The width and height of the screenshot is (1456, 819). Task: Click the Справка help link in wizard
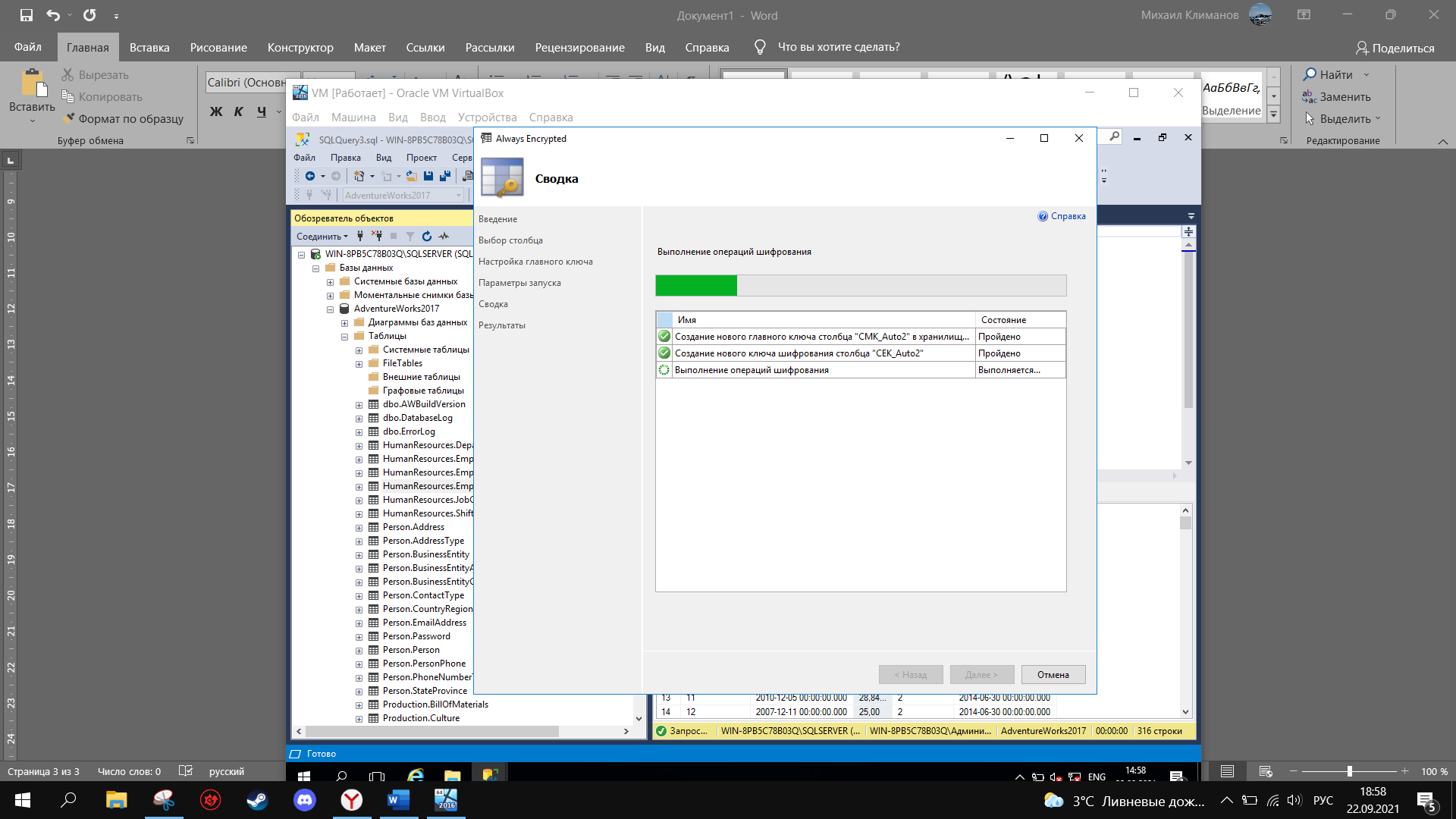click(1062, 216)
